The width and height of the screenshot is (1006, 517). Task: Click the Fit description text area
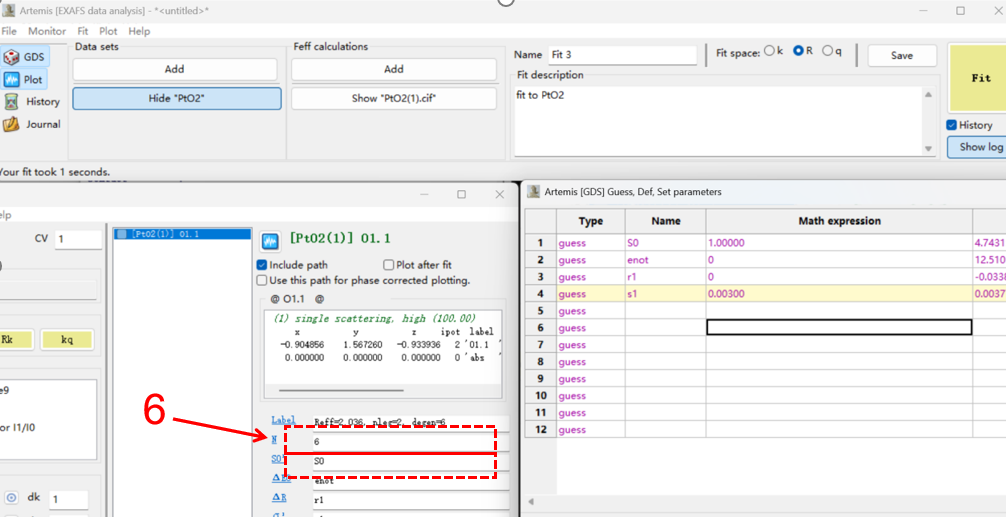(x=718, y=121)
